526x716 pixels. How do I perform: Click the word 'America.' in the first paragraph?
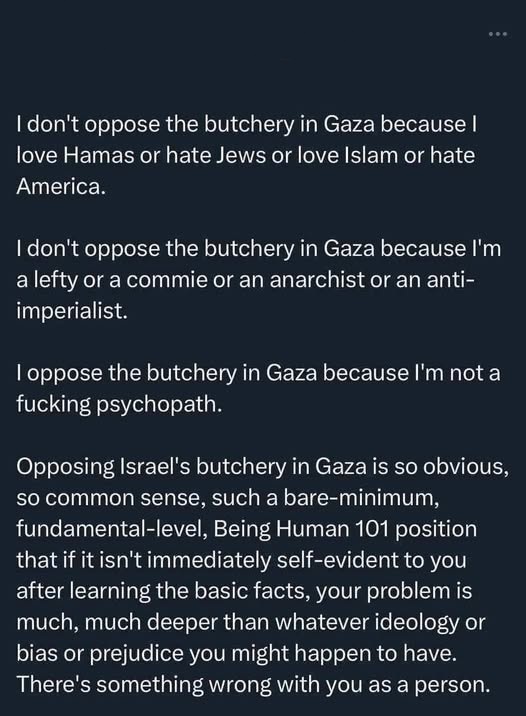tap(61, 186)
